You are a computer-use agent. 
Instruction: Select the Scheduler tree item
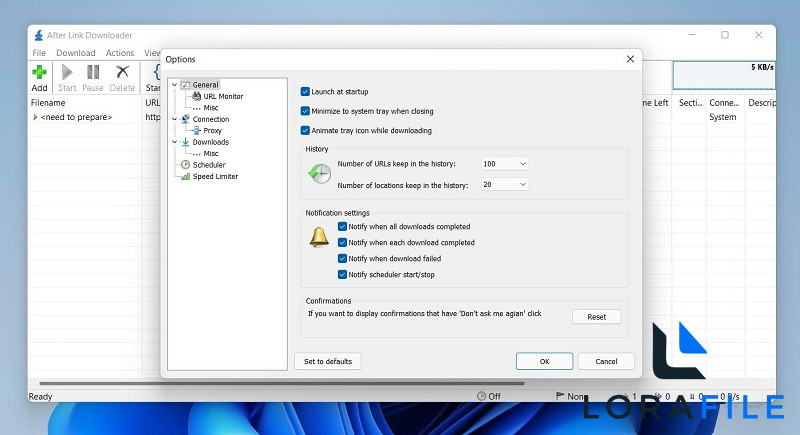point(209,165)
